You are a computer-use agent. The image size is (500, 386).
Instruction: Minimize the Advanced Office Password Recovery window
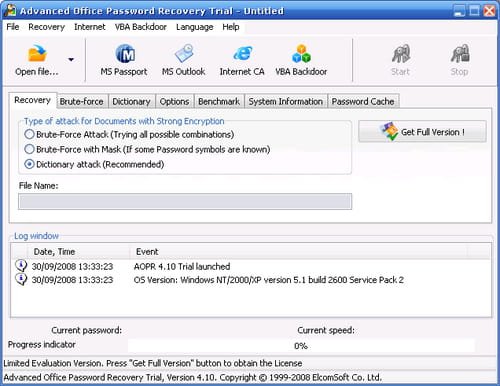point(459,11)
